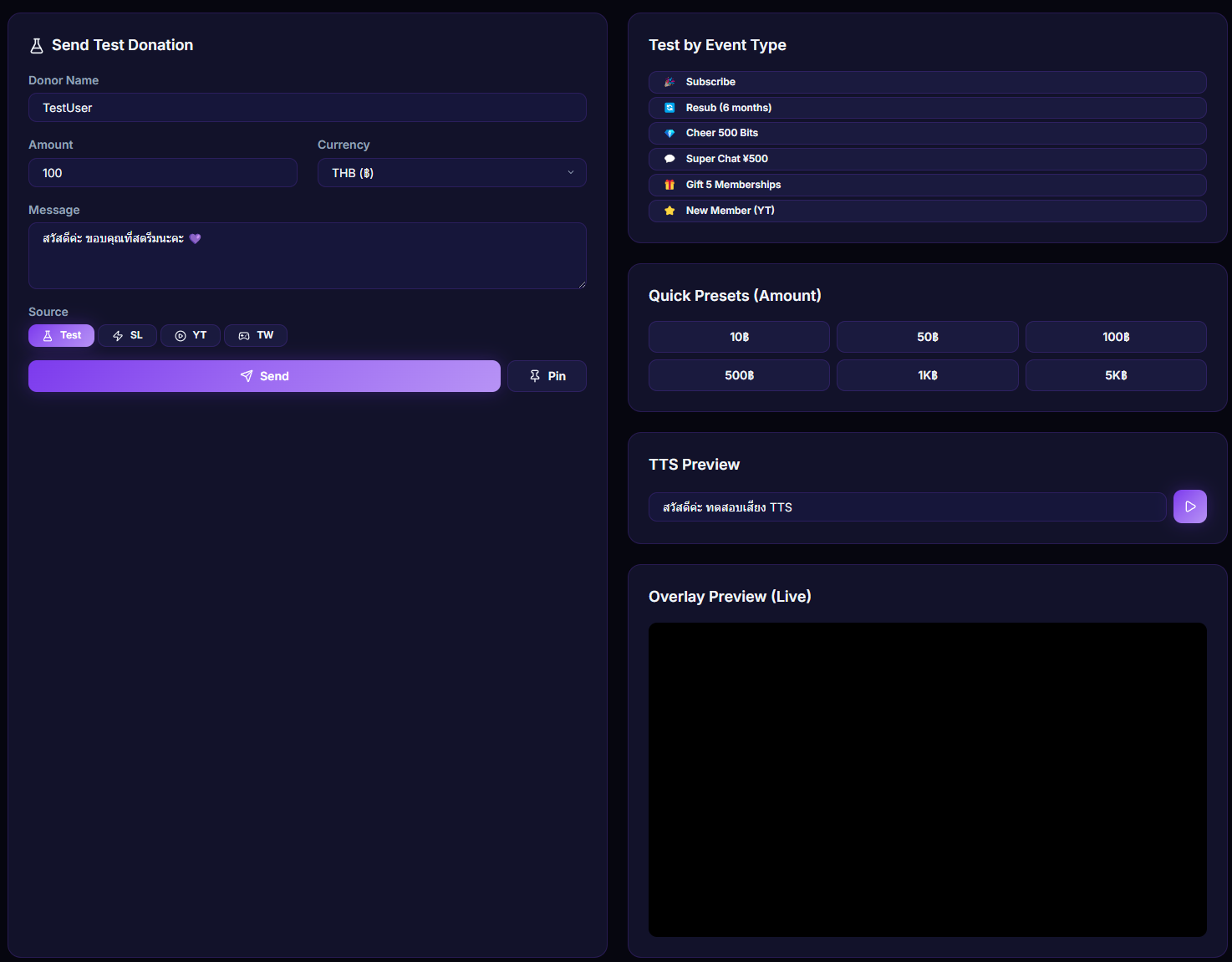Select the TW source option
Image resolution: width=1232 pixels, height=962 pixels.
(256, 335)
